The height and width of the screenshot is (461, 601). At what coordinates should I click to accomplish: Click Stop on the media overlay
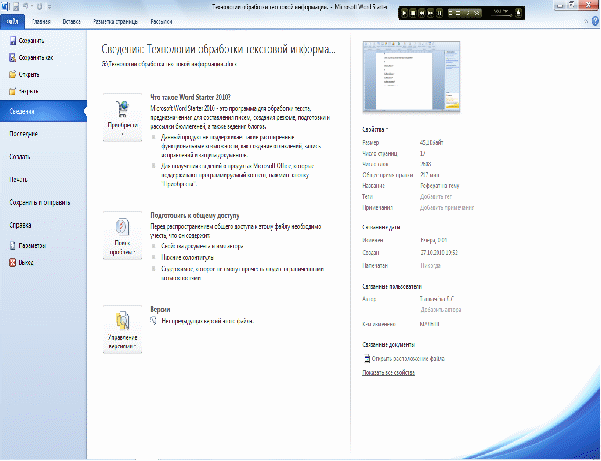(413, 13)
